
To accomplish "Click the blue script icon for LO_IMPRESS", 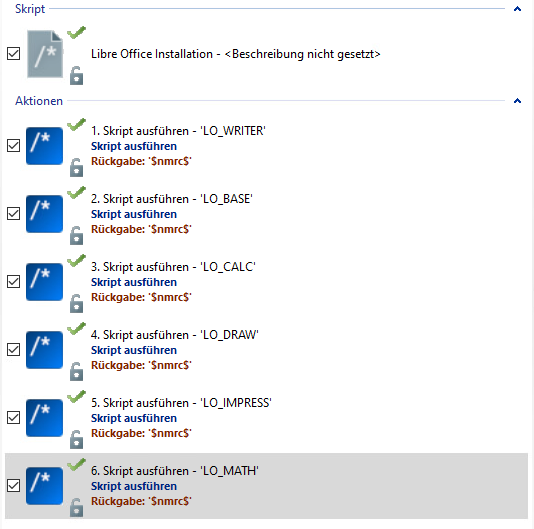I will click(45, 418).
